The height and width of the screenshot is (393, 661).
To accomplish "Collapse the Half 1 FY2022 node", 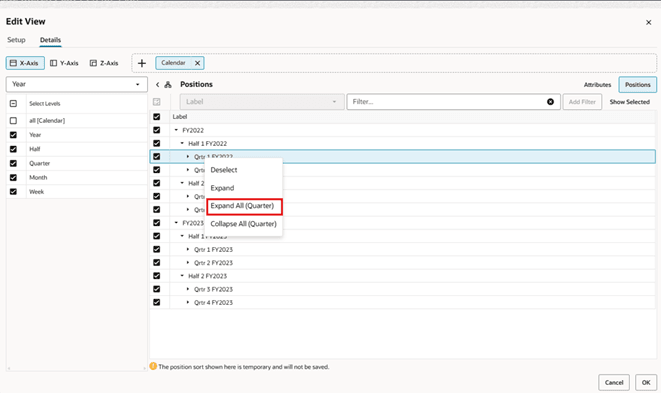I will (182, 143).
